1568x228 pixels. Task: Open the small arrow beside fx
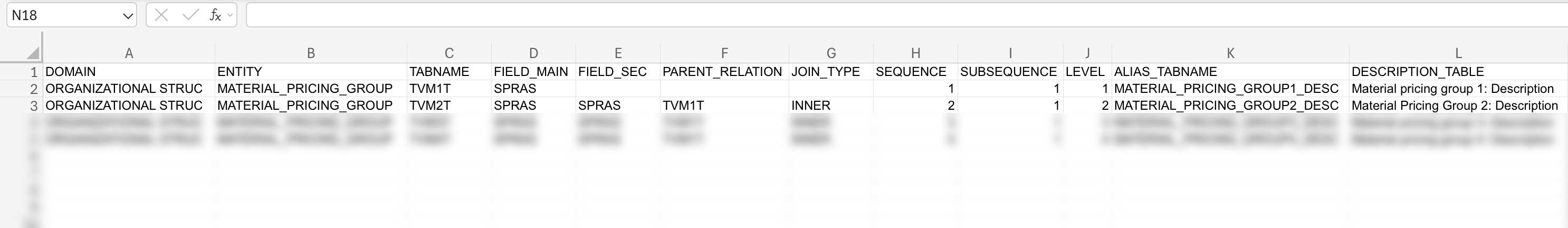pyautogui.click(x=230, y=15)
